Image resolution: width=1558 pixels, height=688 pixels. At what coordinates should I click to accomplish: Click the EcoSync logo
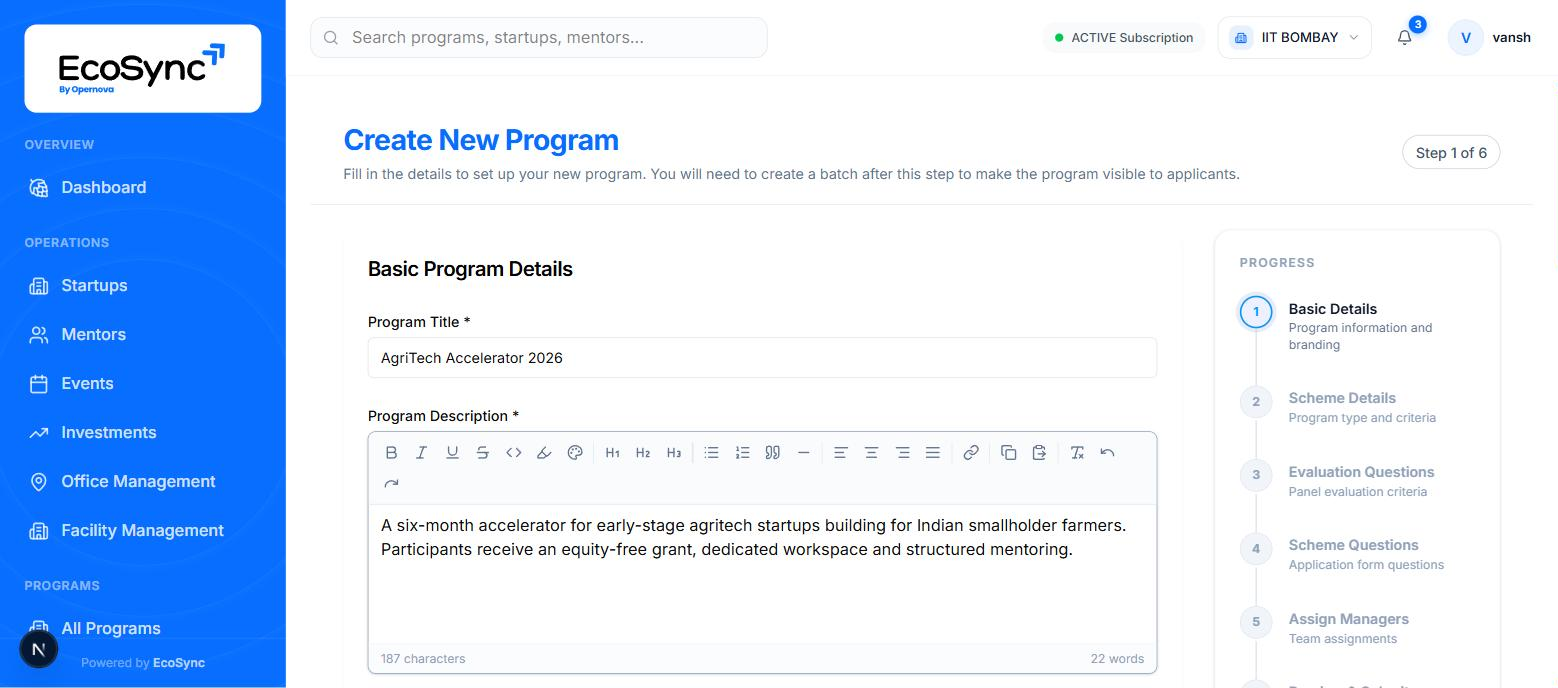(x=142, y=68)
